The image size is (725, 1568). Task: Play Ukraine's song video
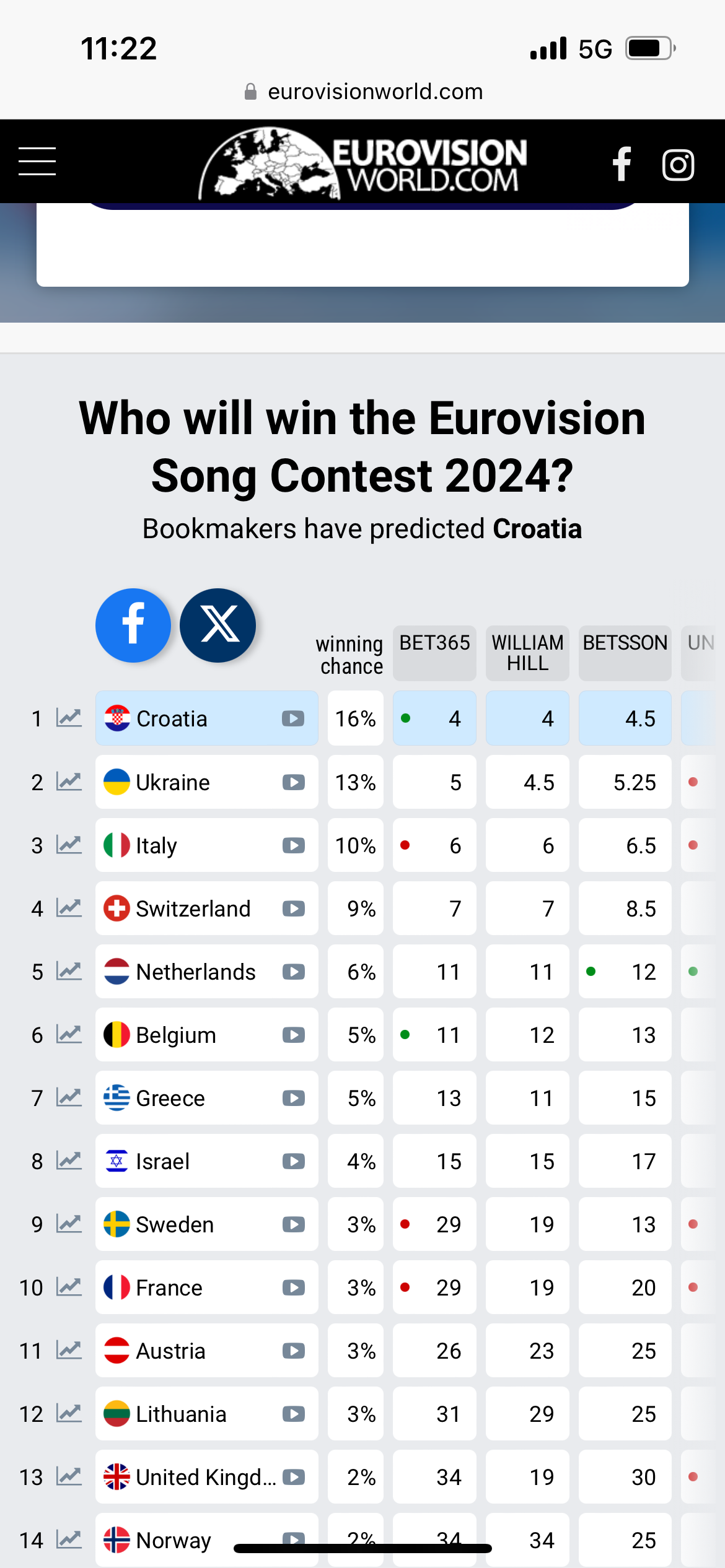coord(294,782)
